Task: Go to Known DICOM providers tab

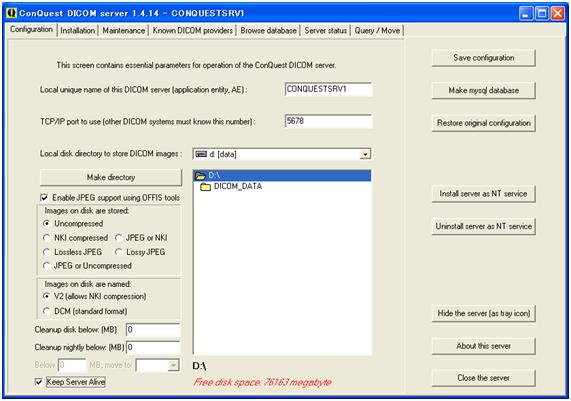Action: point(193,31)
